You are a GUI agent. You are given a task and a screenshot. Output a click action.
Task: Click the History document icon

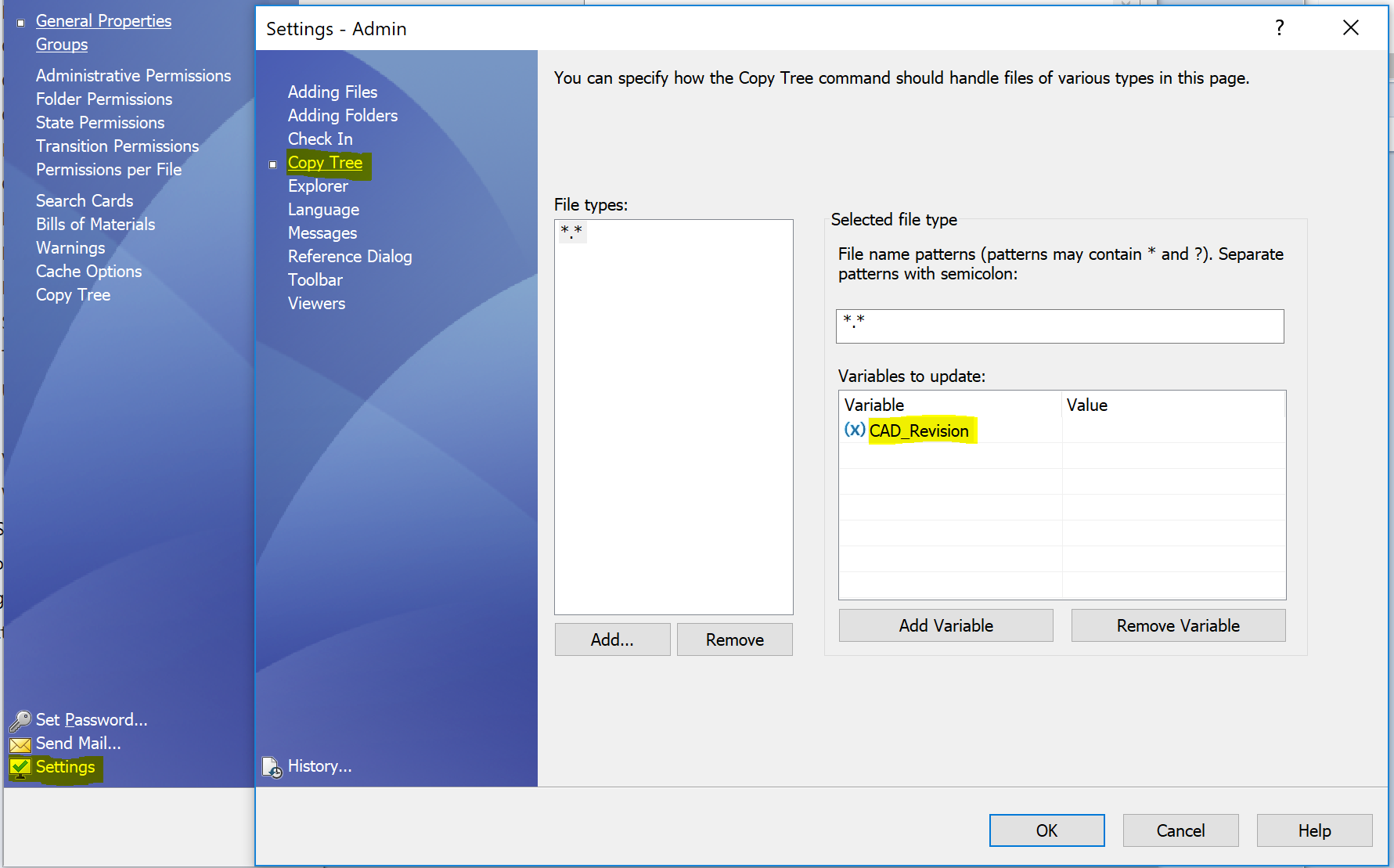pos(272,767)
